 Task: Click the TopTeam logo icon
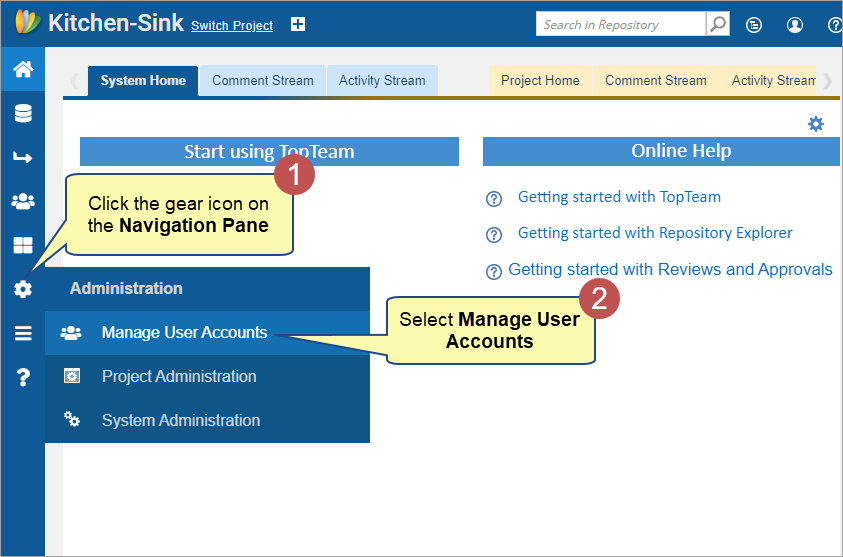click(x=28, y=23)
